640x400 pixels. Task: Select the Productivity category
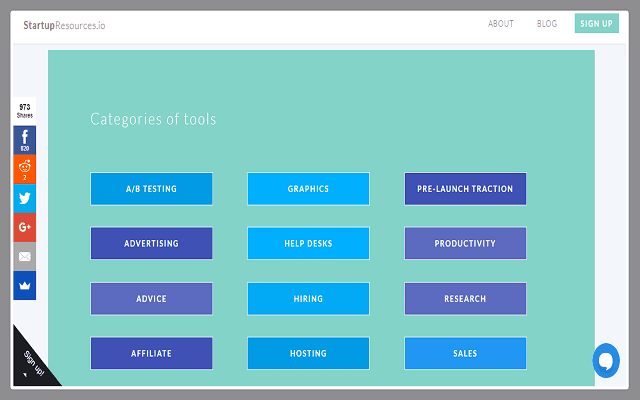[465, 243]
